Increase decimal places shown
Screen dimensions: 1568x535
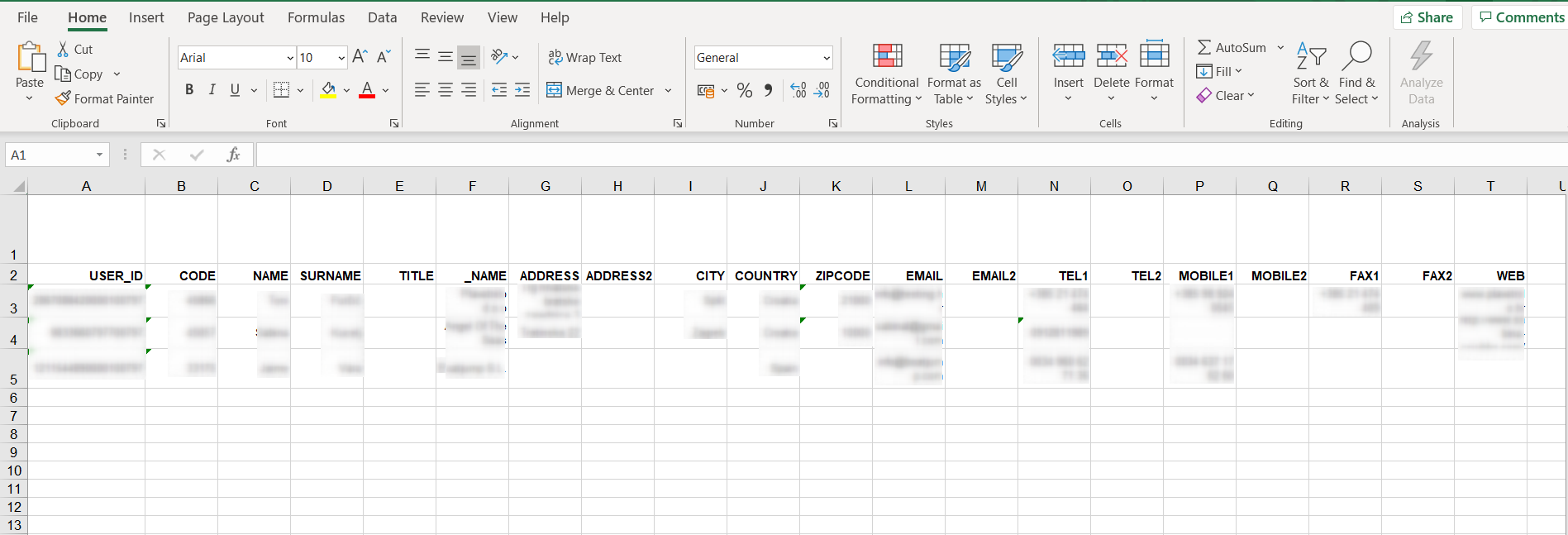(798, 90)
